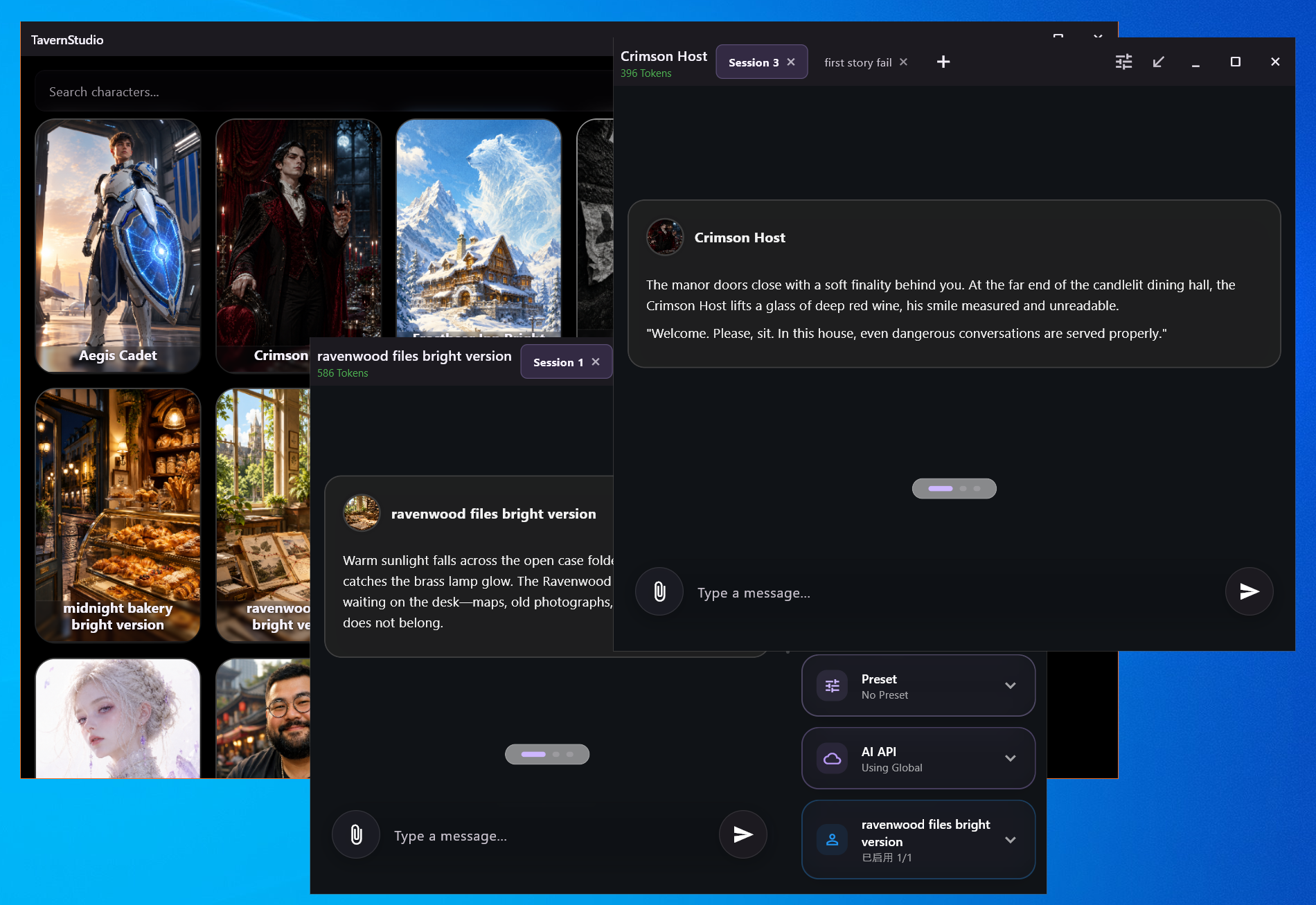
Task: Expand the ravenwood files bright version panel chevron
Action: 1011,839
